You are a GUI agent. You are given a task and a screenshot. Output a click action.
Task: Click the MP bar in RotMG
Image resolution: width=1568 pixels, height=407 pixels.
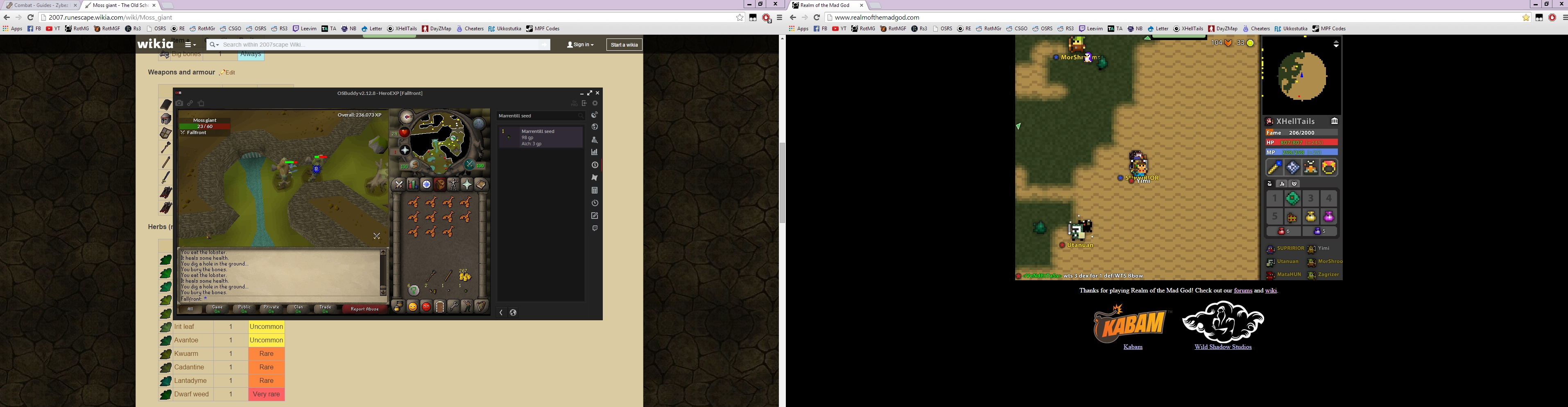(x=1302, y=152)
